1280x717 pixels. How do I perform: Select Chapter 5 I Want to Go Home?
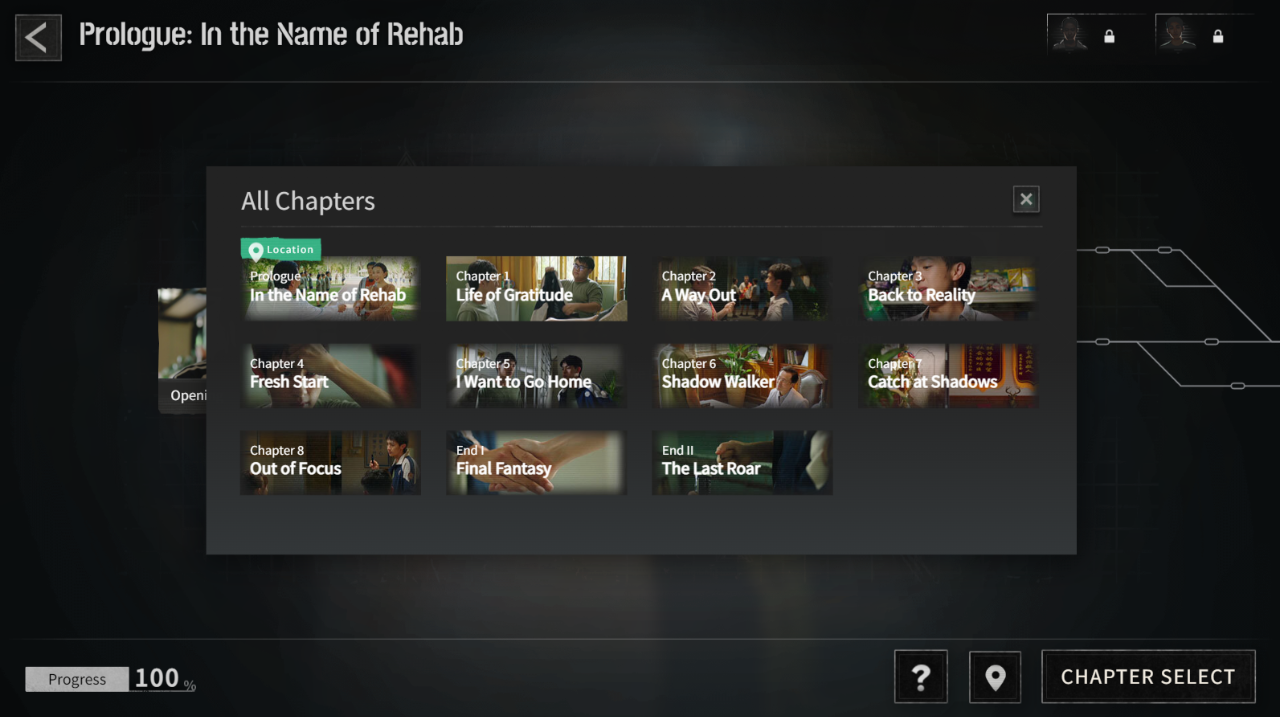pos(536,376)
